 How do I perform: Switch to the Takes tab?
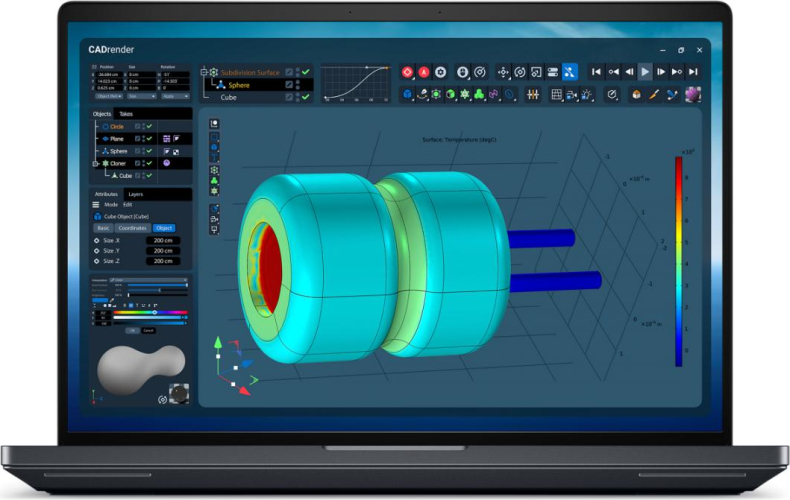(x=125, y=114)
